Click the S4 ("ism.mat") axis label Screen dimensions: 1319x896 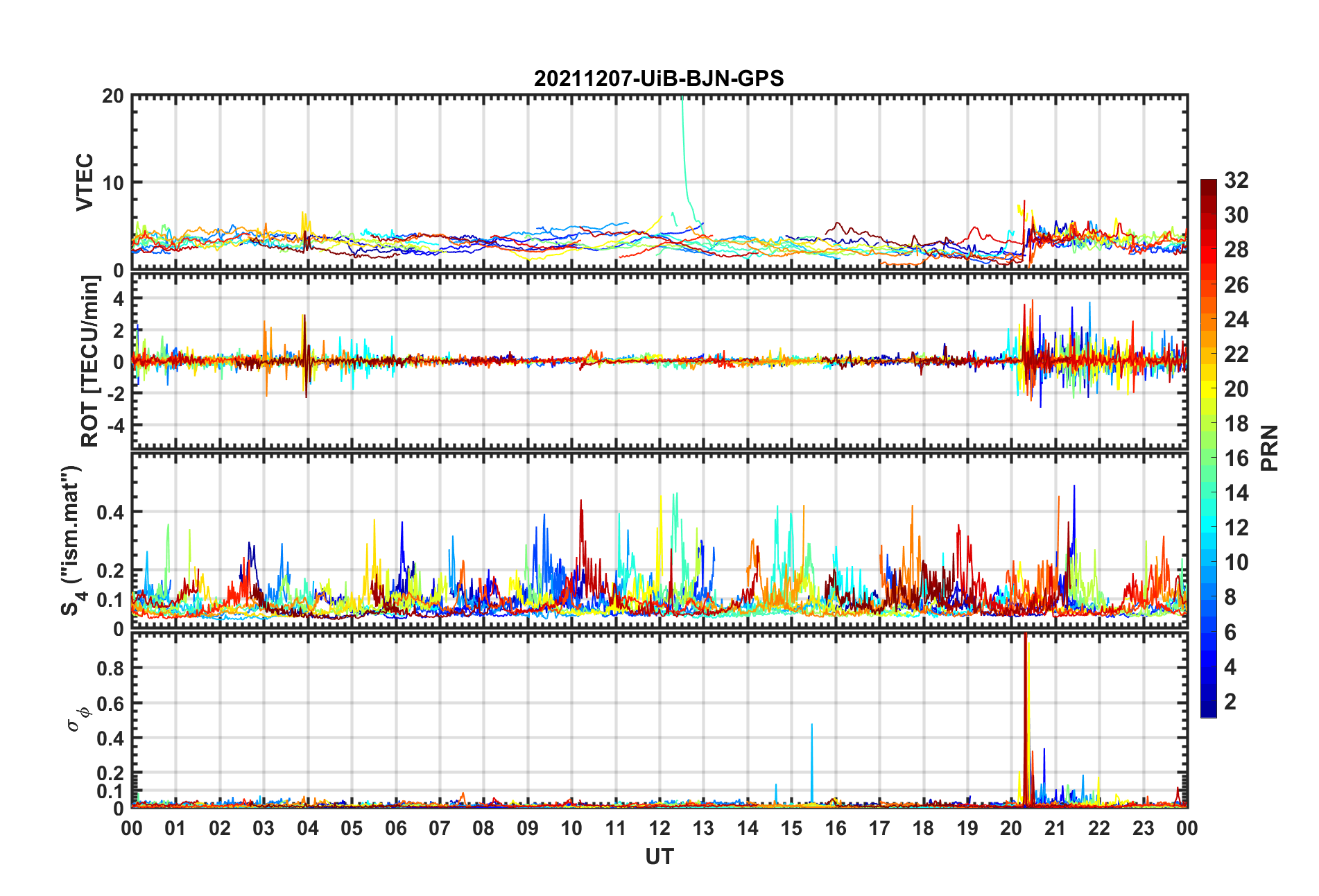pos(71,541)
